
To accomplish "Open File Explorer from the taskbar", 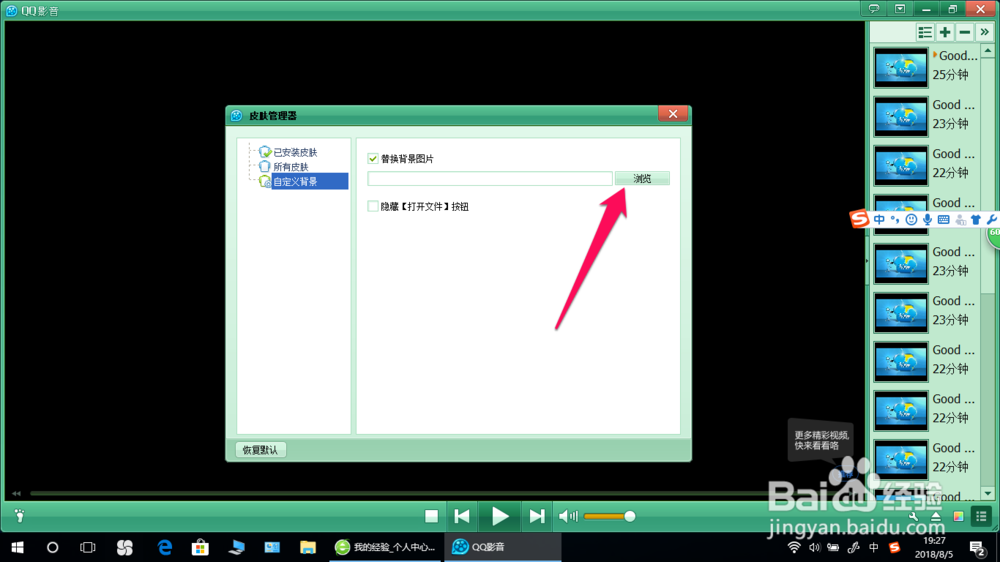I will tap(308, 547).
